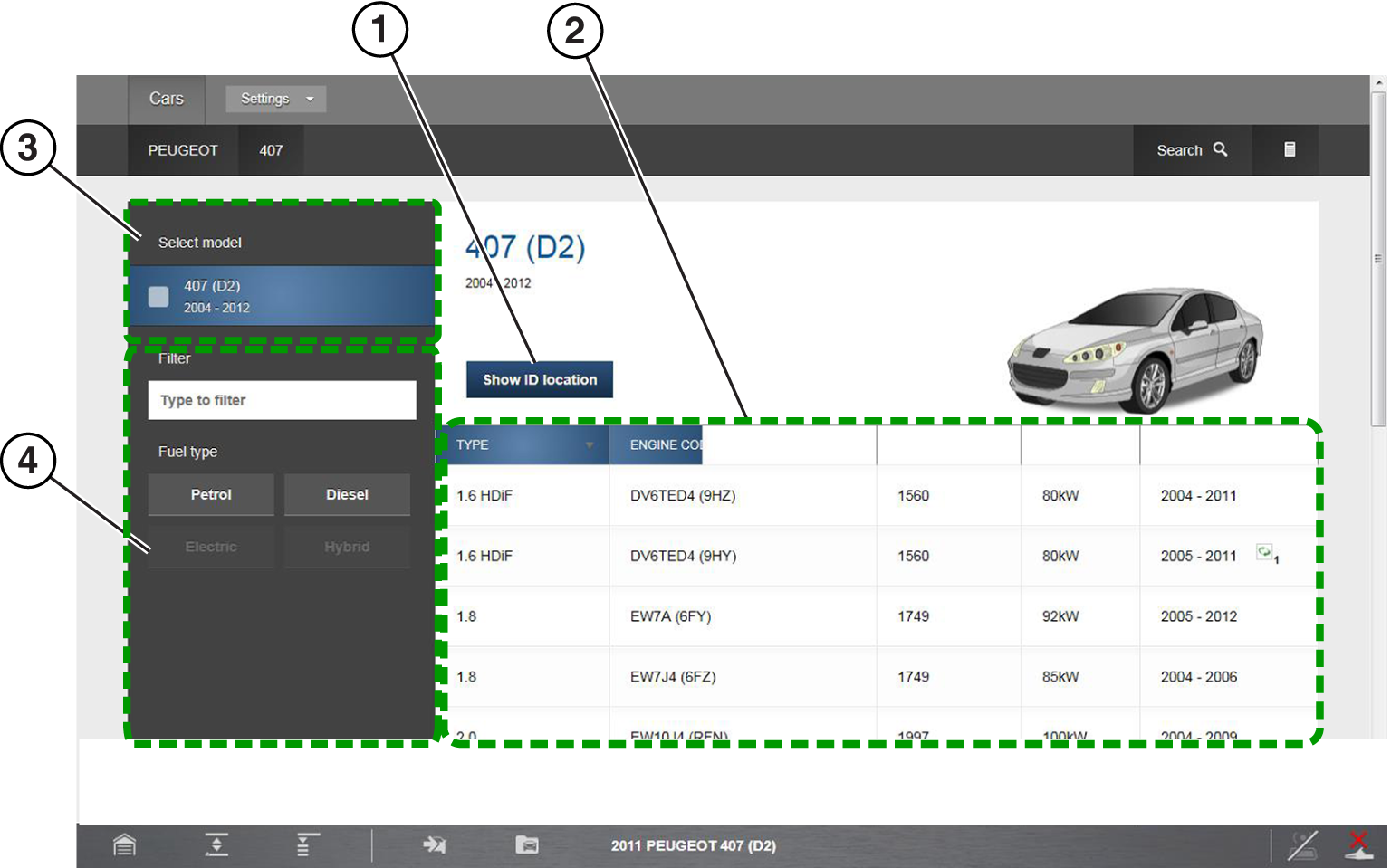This screenshot has height=868, width=1391.
Task: Click the ENGINE CODE column header
Action: (665, 445)
